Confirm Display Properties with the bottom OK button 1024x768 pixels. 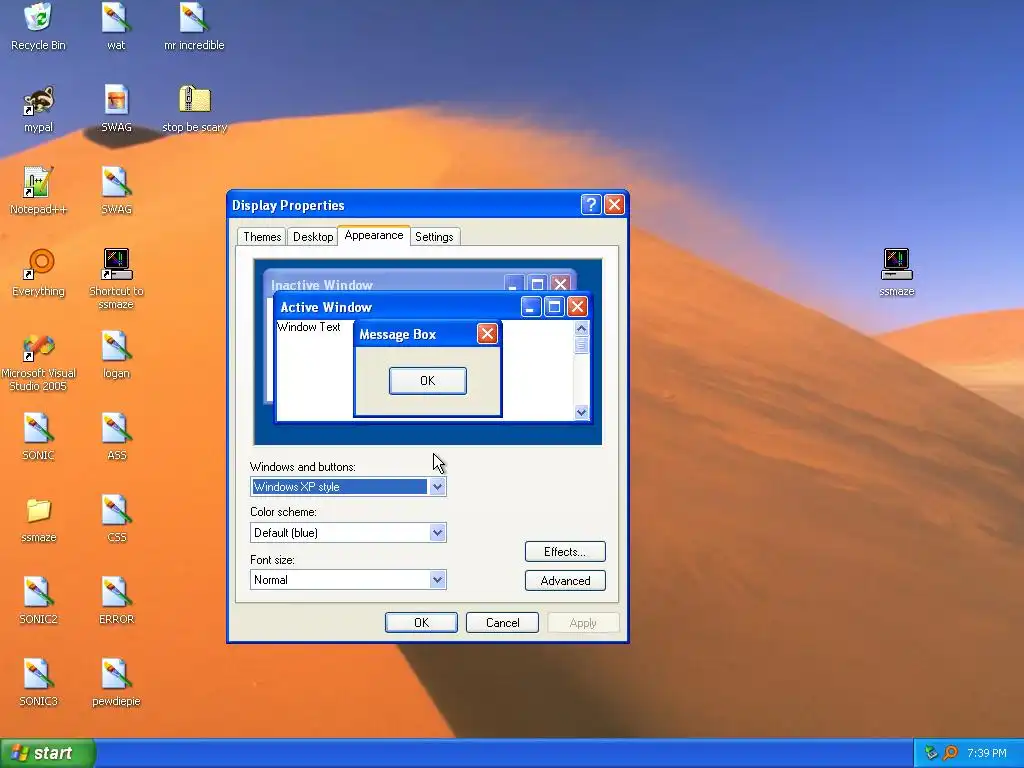[421, 622]
